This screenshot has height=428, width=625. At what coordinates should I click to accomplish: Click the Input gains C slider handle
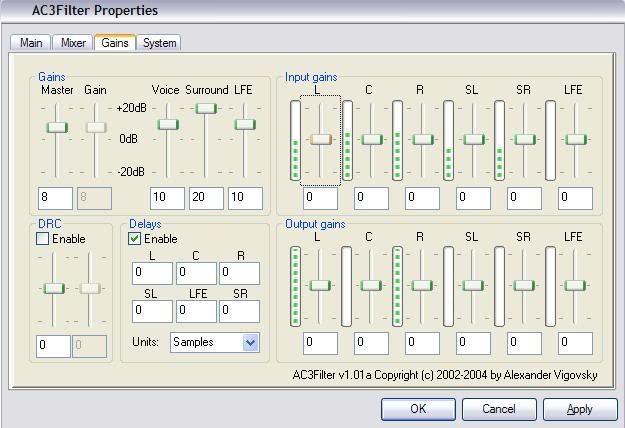coord(372,139)
